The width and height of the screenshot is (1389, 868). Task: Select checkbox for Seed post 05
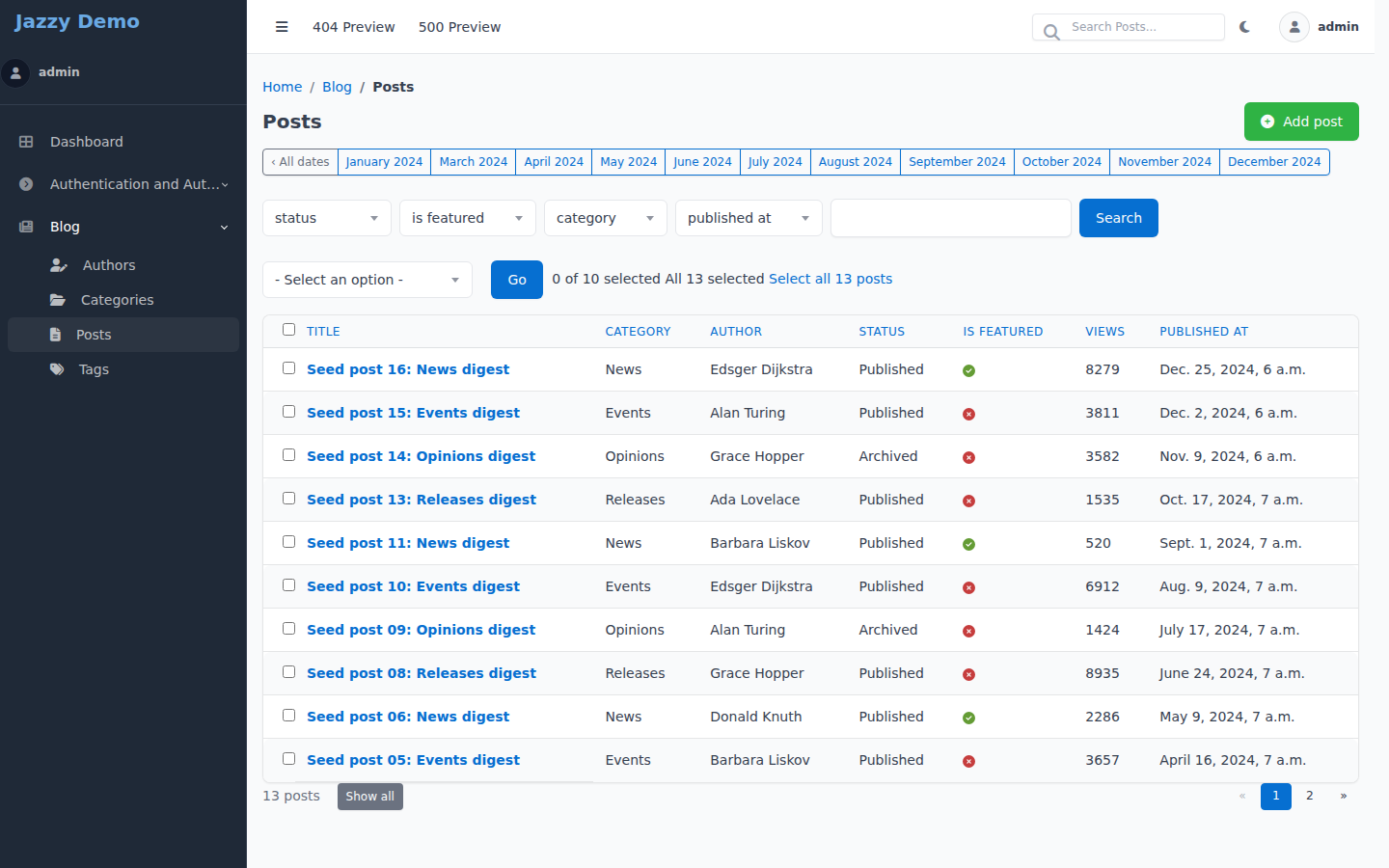point(288,759)
